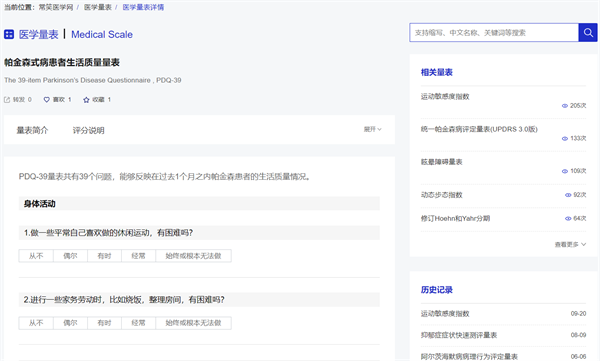This screenshot has width=600, height=361.
Task: Click eye icon beside 64次 views
Action: coord(568,219)
